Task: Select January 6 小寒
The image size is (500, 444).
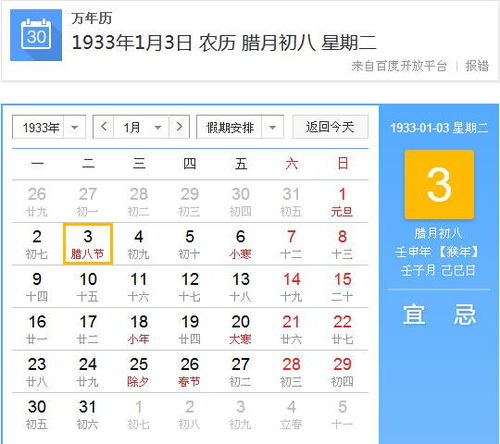Action: (240, 244)
